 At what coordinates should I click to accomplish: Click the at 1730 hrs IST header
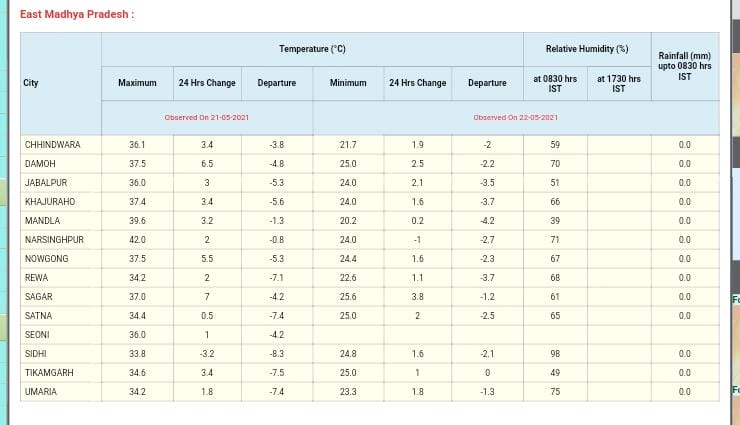click(x=618, y=83)
